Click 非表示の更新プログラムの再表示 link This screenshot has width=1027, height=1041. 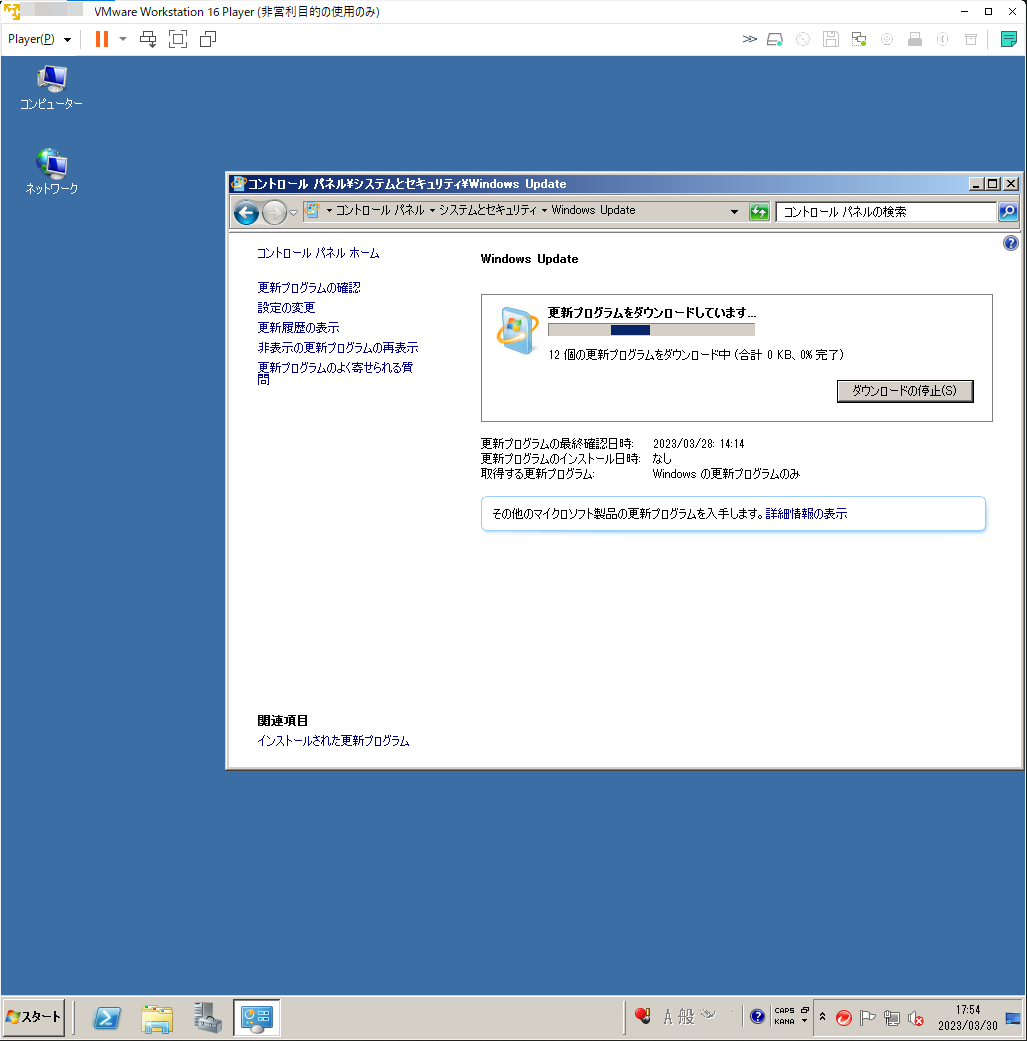(338, 347)
